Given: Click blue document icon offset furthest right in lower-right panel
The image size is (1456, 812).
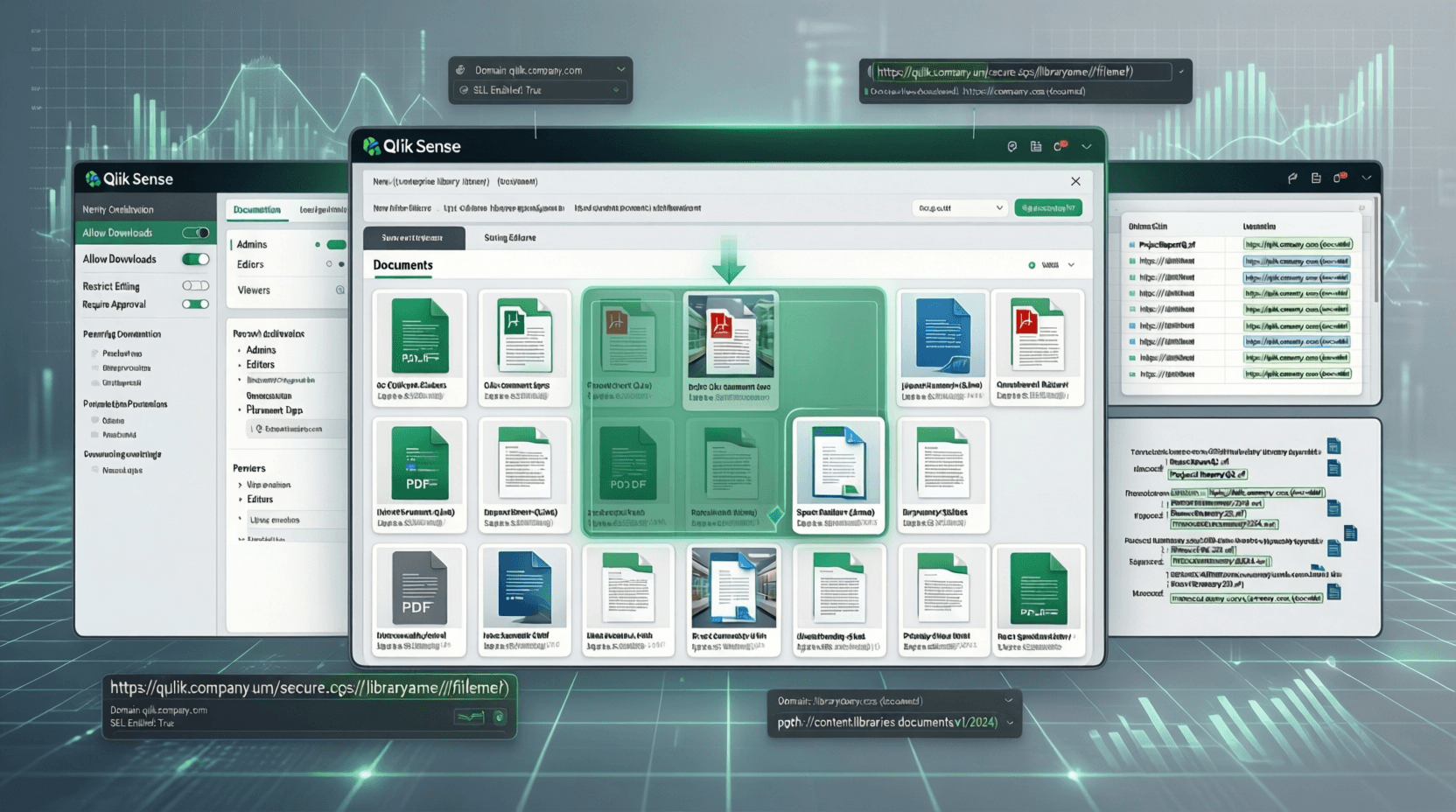Looking at the screenshot, I should pos(1351,533).
